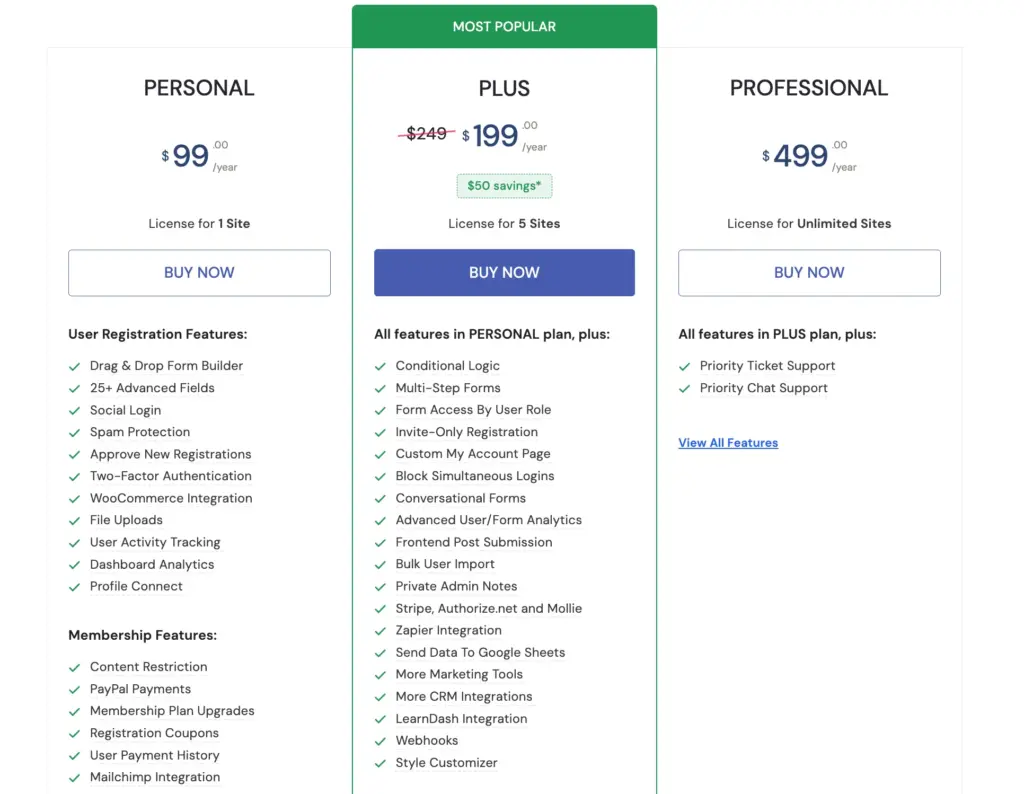Click the checkmark next to Priority Ticket Support
The height and width of the screenshot is (794, 1024).
coord(684,366)
